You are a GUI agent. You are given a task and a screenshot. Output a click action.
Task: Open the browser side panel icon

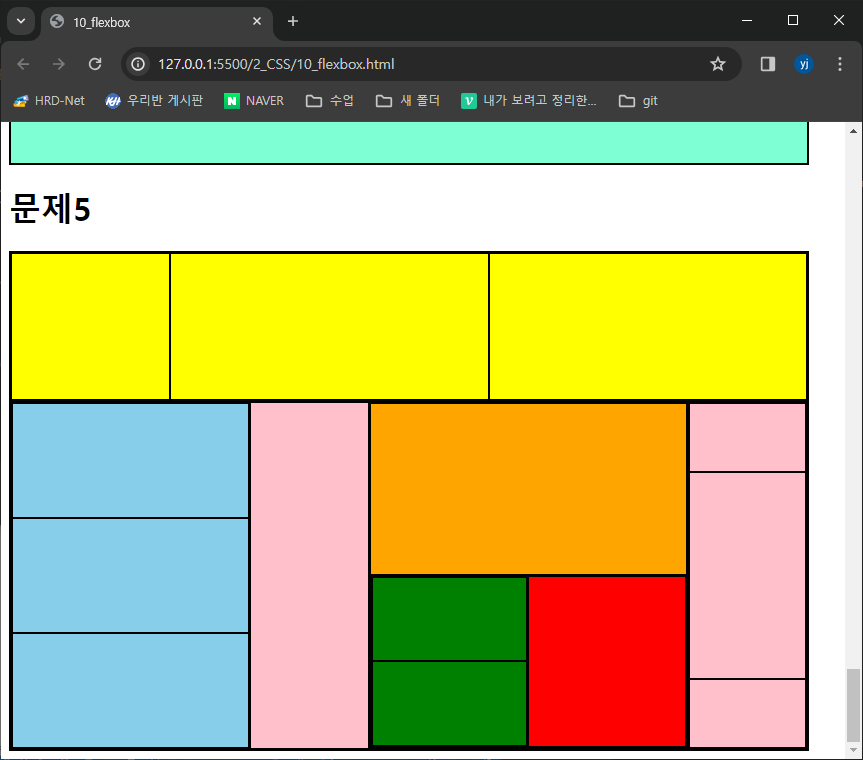point(766,63)
